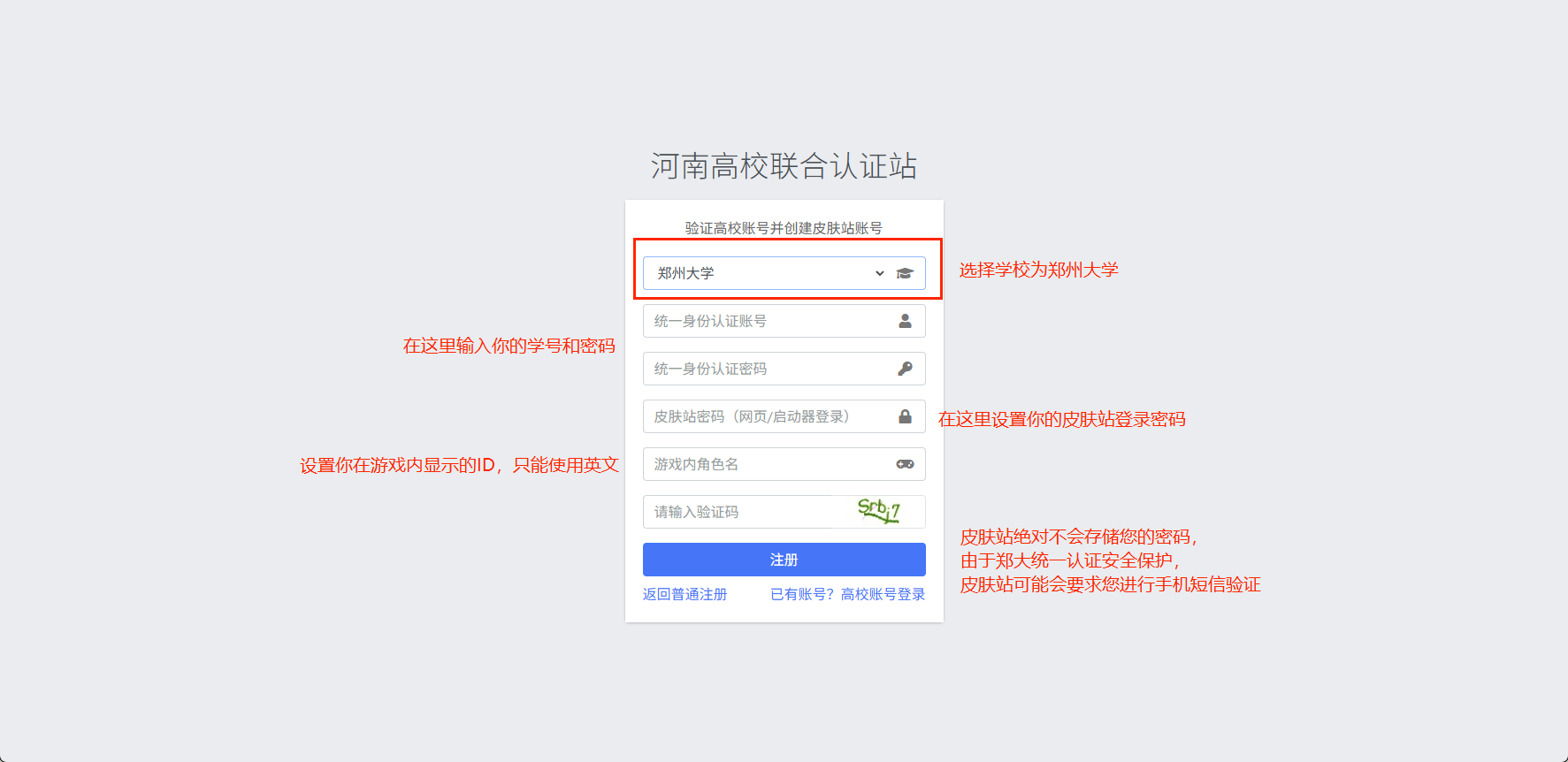Click the user icon in account field
This screenshot has width=1568, height=762.
(905, 321)
